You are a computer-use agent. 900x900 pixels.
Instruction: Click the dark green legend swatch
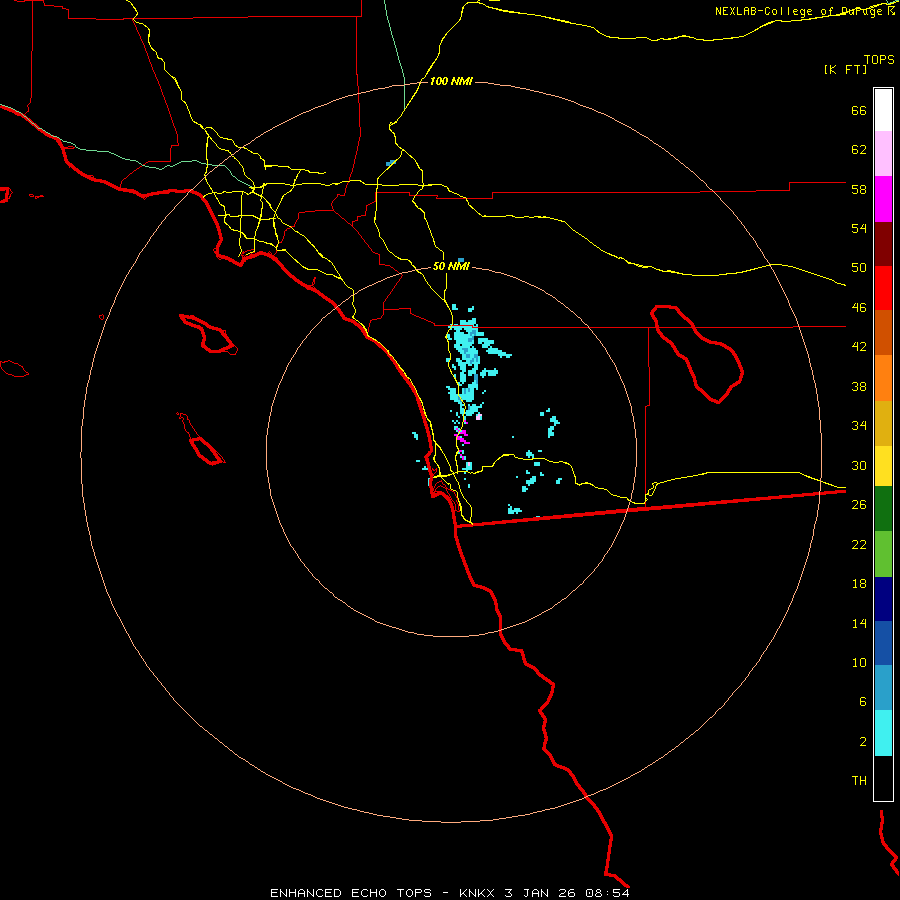point(883,509)
